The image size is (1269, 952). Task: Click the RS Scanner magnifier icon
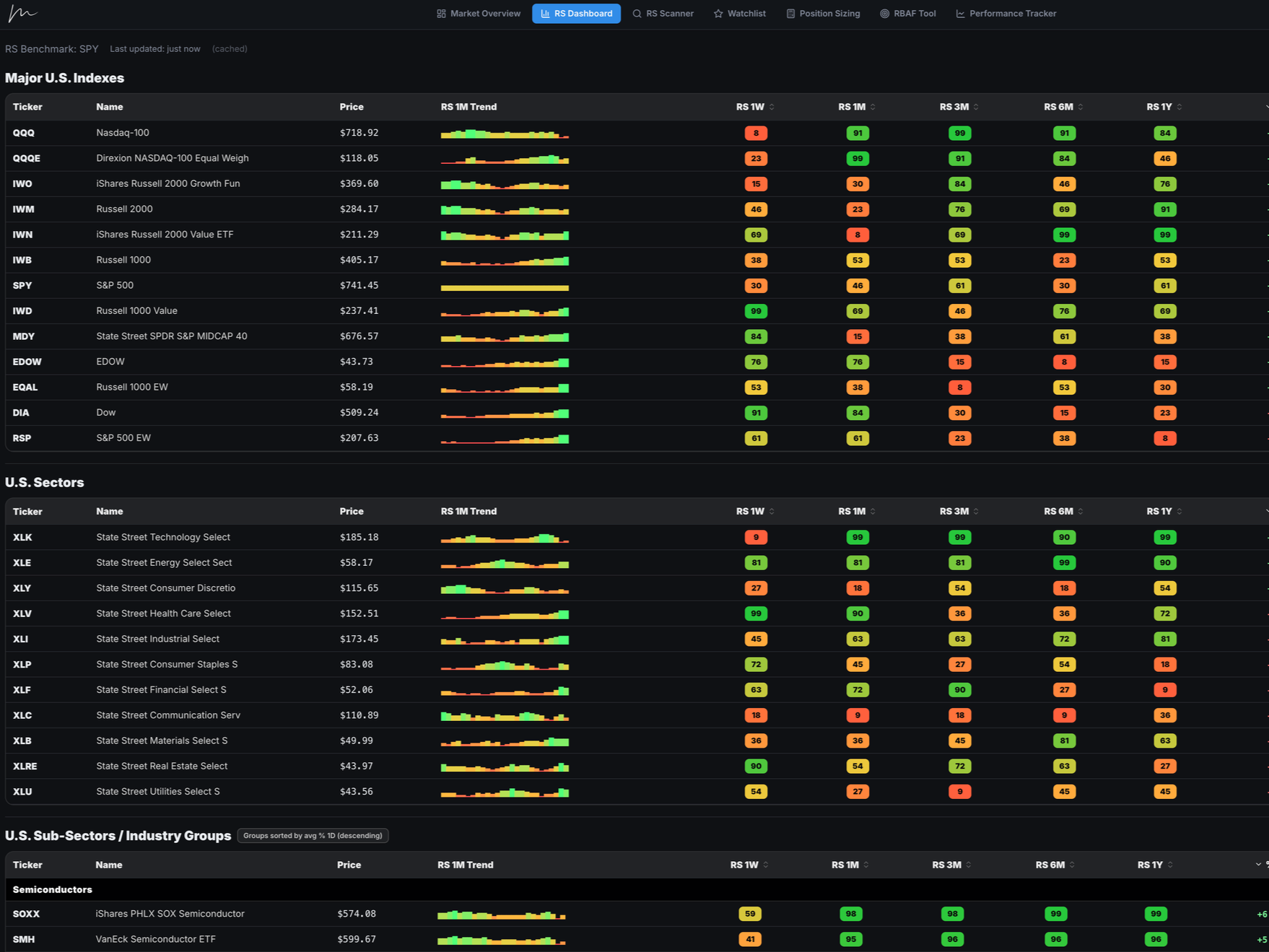[637, 14]
